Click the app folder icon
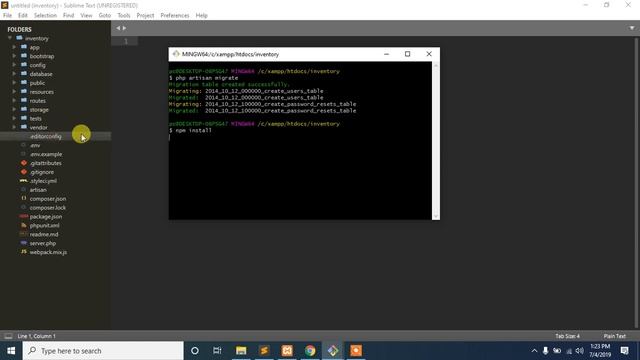This screenshot has width=640, height=360. pyautogui.click(x=24, y=47)
